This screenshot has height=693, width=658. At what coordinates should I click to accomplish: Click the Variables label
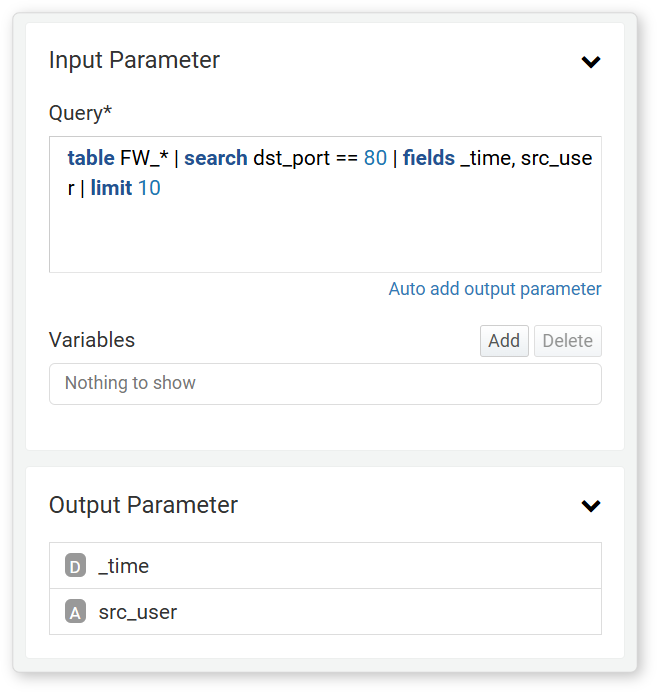[92, 340]
